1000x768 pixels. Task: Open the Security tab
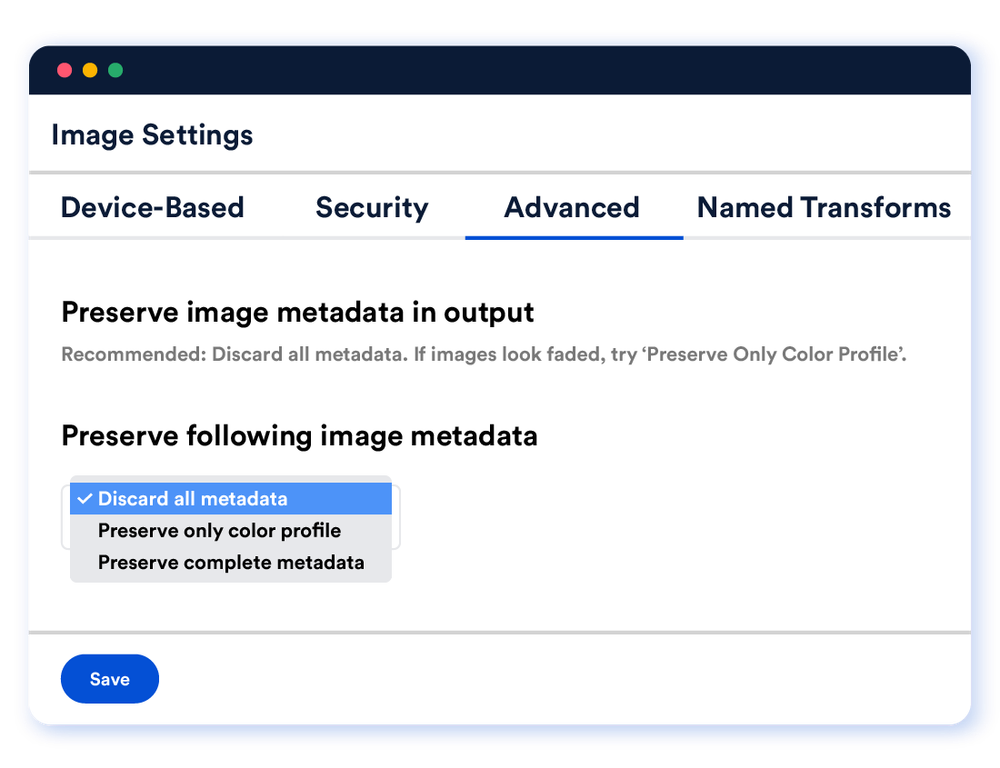(x=372, y=207)
